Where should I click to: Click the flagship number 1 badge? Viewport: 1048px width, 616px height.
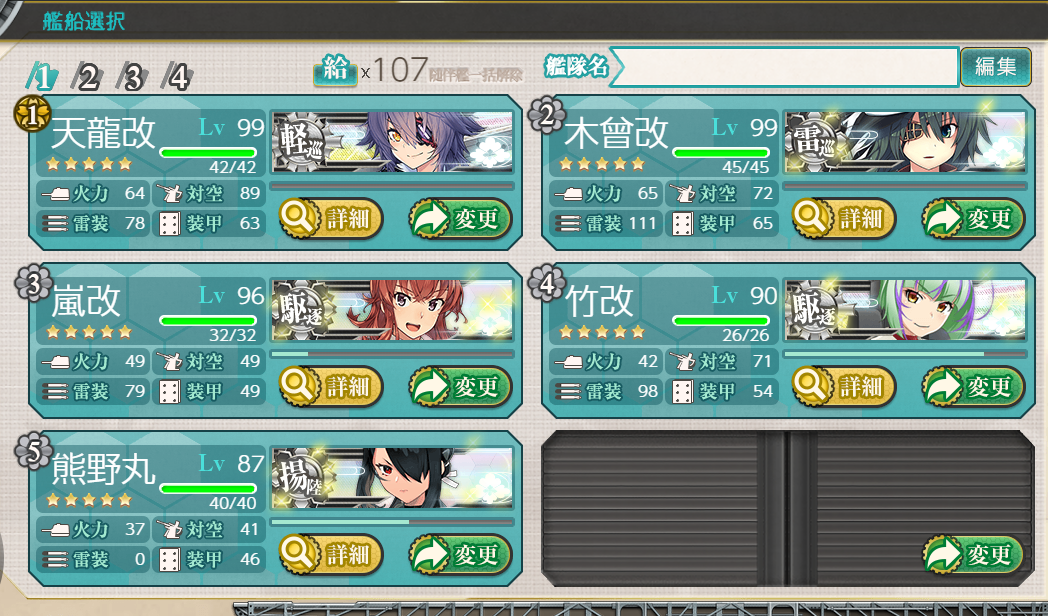[x=32, y=114]
